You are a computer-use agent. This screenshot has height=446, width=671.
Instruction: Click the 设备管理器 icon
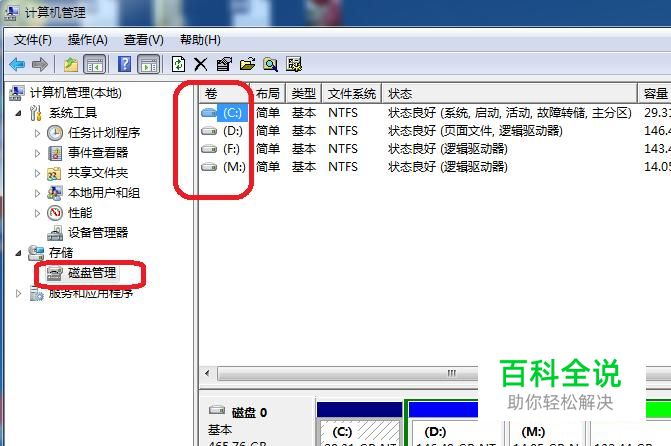[x=55, y=233]
